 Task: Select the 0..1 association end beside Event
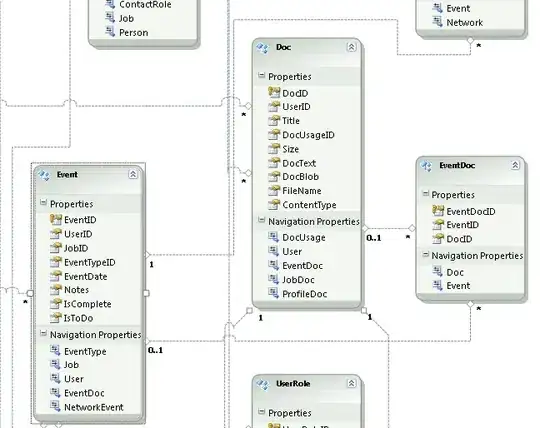(155, 350)
